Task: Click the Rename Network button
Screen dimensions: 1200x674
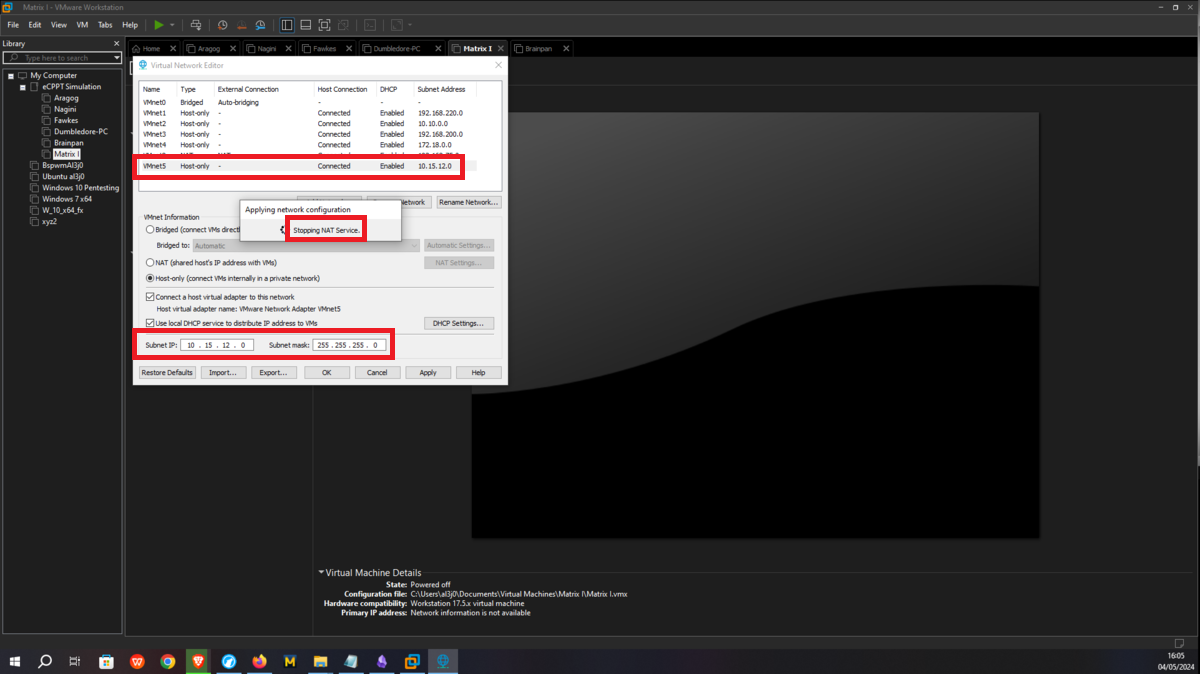Action: pos(468,202)
